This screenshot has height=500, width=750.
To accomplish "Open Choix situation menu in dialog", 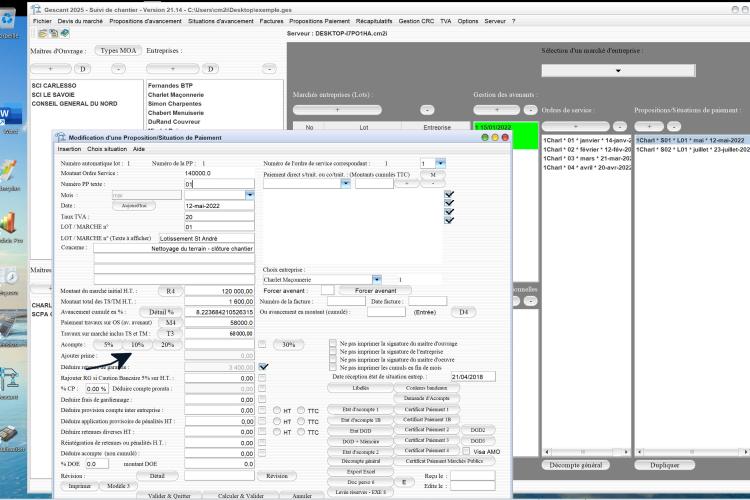I will pyautogui.click(x=107, y=149).
